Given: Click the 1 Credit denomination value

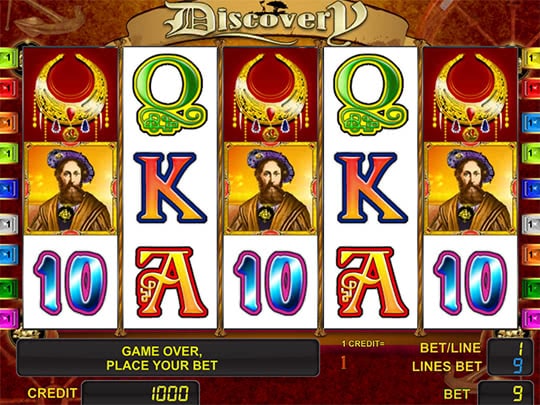Looking at the screenshot, I should (344, 363).
